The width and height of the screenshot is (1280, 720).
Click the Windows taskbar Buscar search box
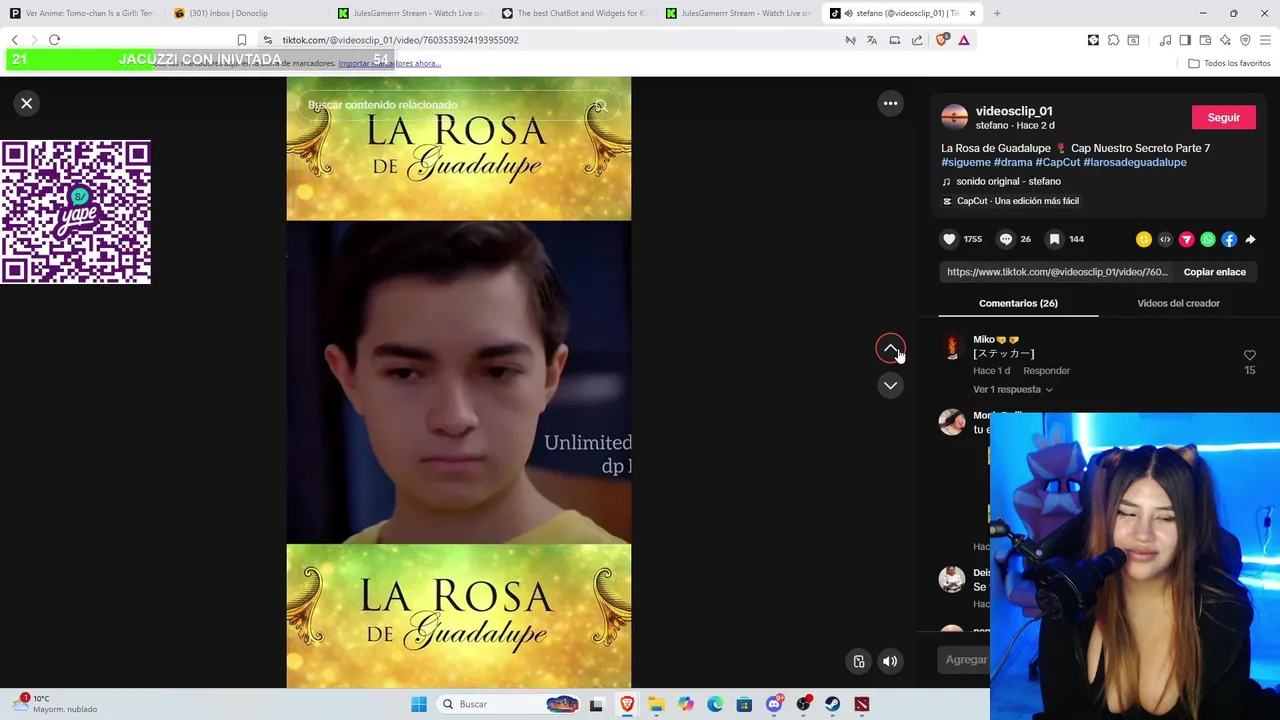pos(510,704)
